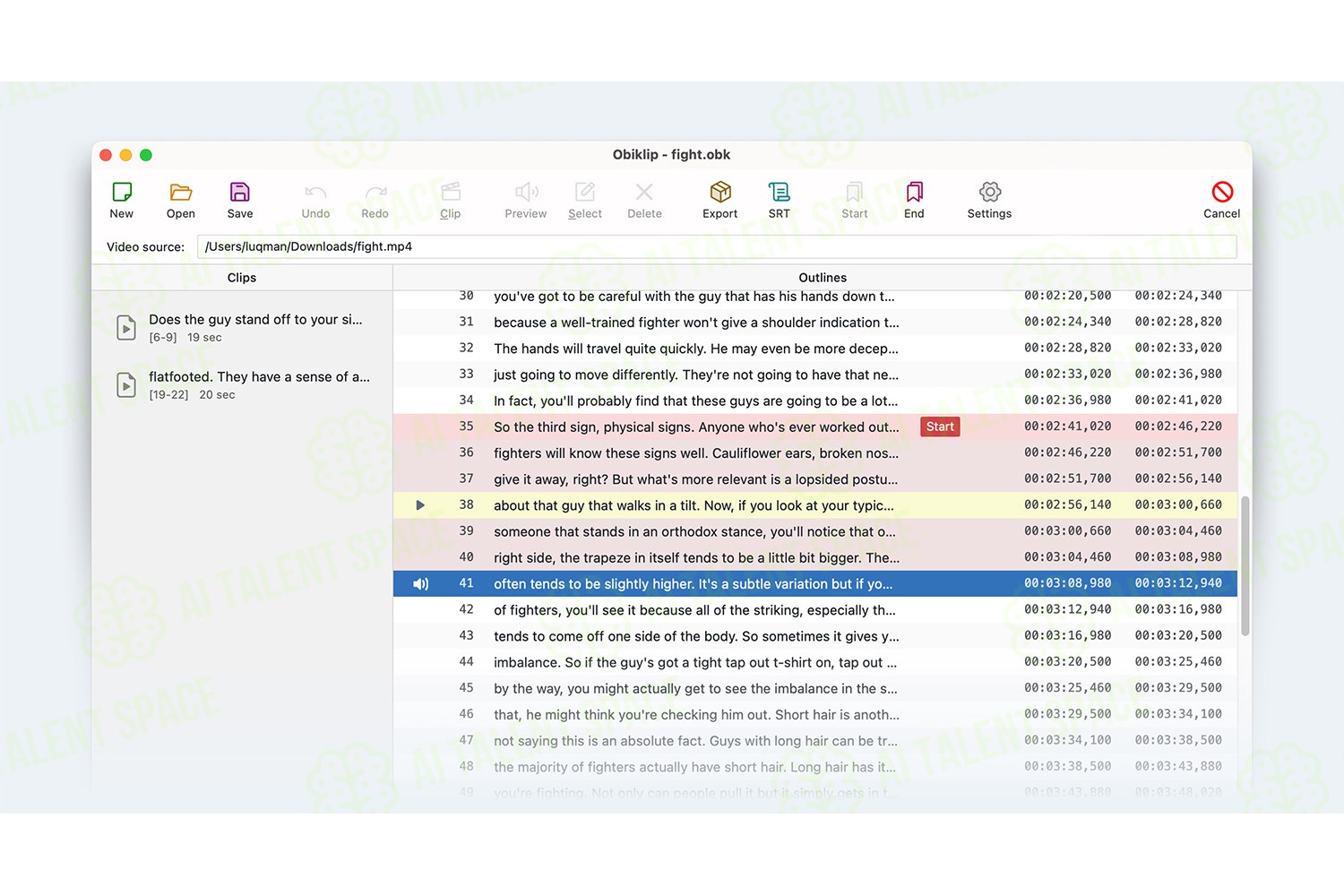Select row 40 'right side, the trapeze in itself'
The height and width of the screenshot is (896, 1344).
pos(815,557)
